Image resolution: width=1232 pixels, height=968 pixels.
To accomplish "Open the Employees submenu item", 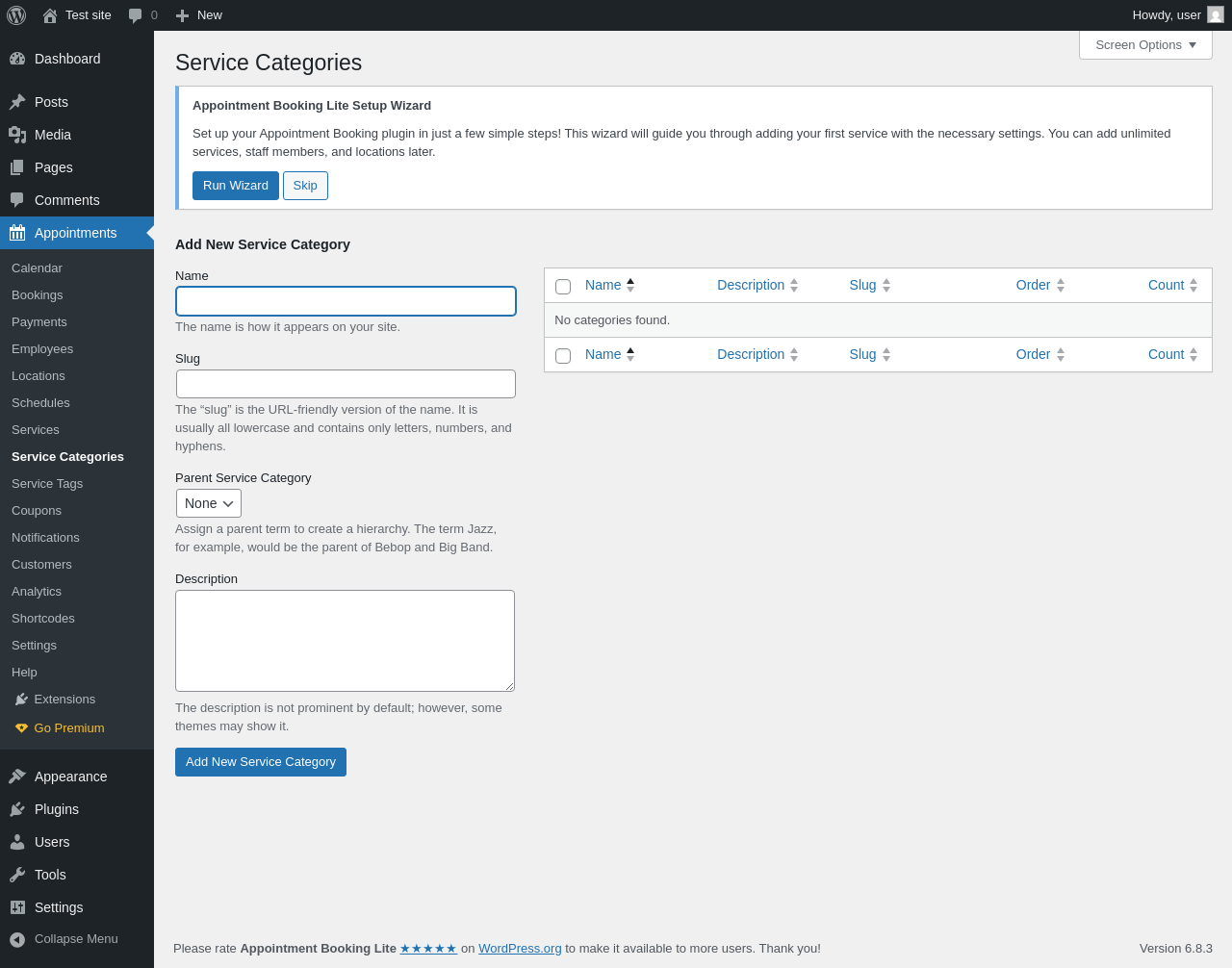I will tap(42, 349).
